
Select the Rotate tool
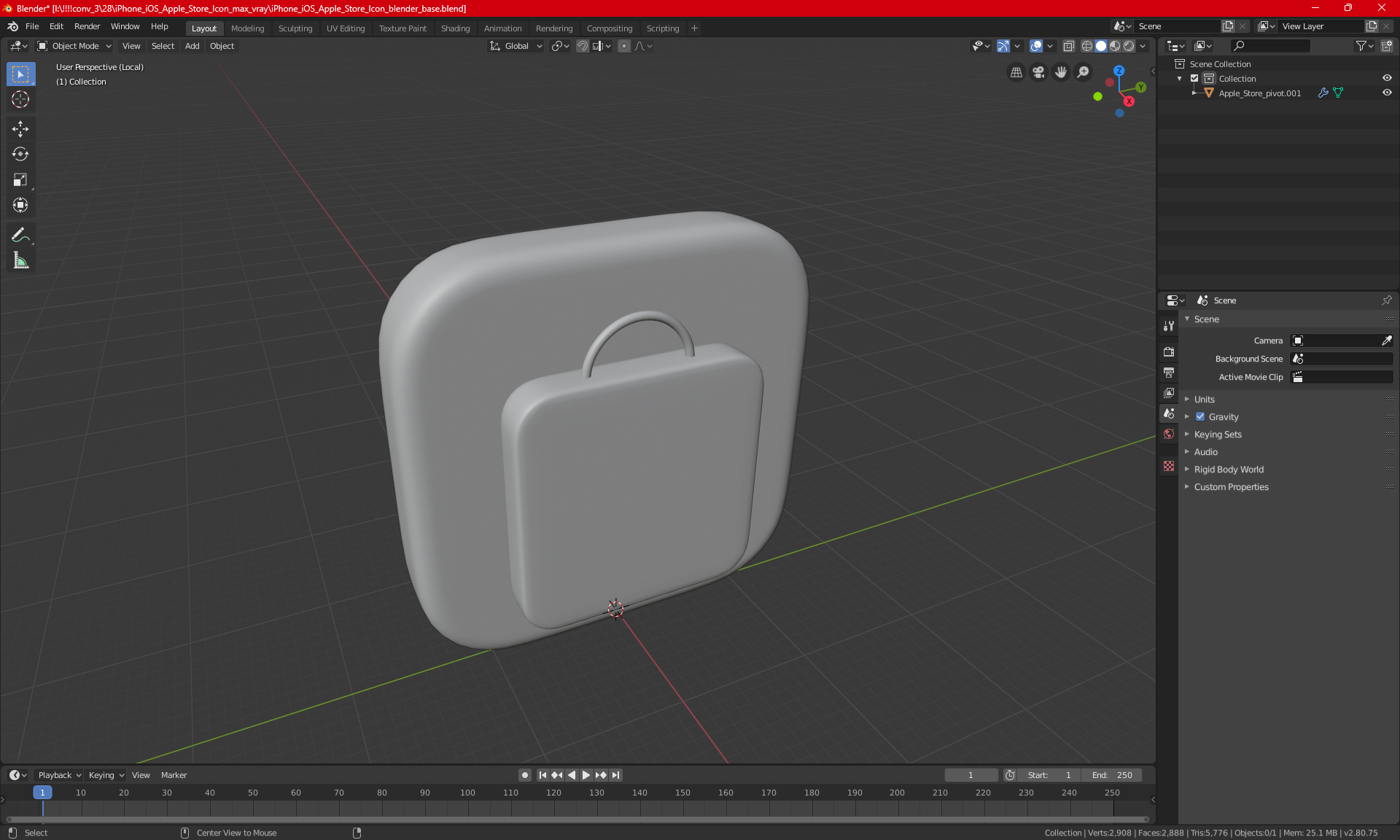click(x=20, y=154)
